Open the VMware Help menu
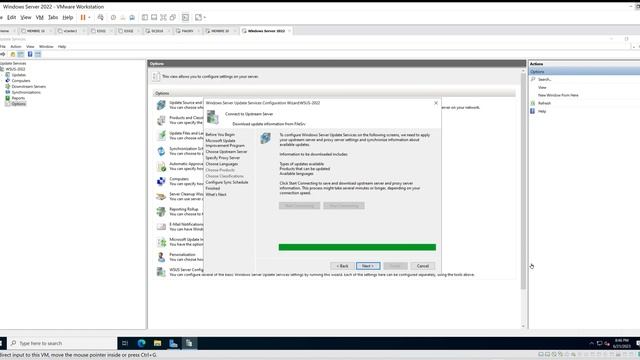This screenshot has width=640, height=360. [x=68, y=18]
